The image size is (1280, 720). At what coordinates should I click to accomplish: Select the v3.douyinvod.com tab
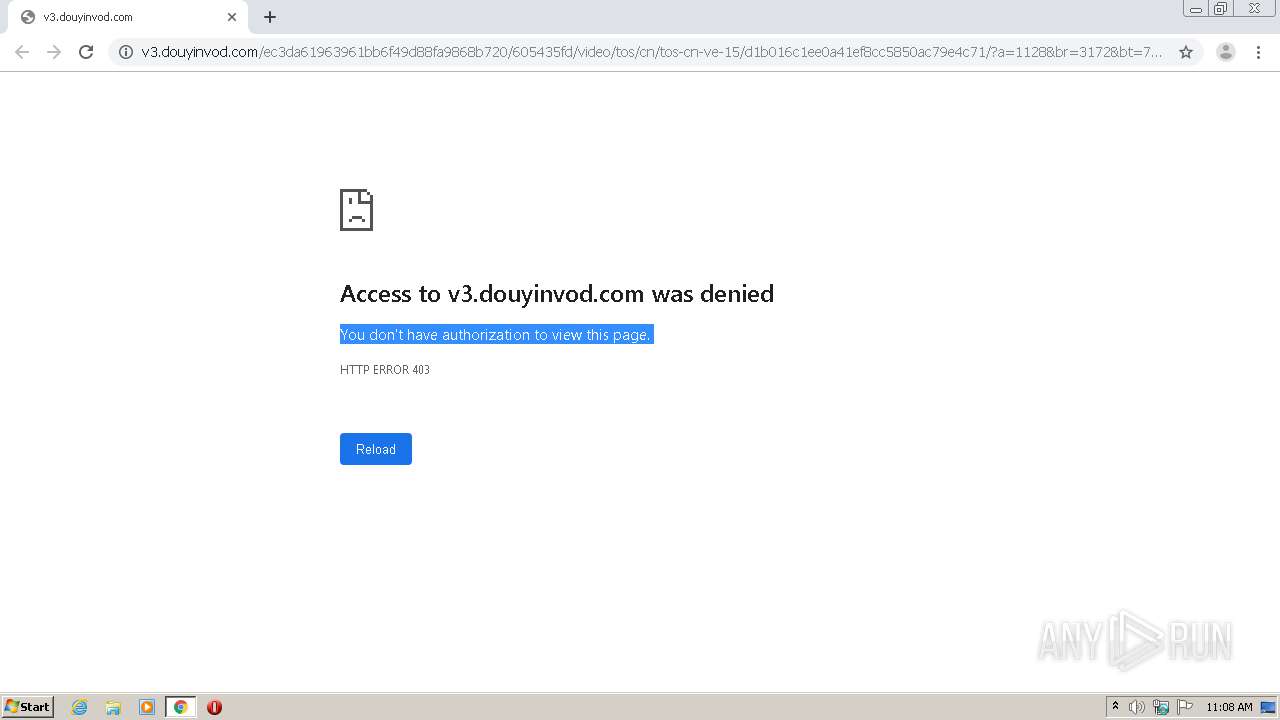[x=126, y=17]
